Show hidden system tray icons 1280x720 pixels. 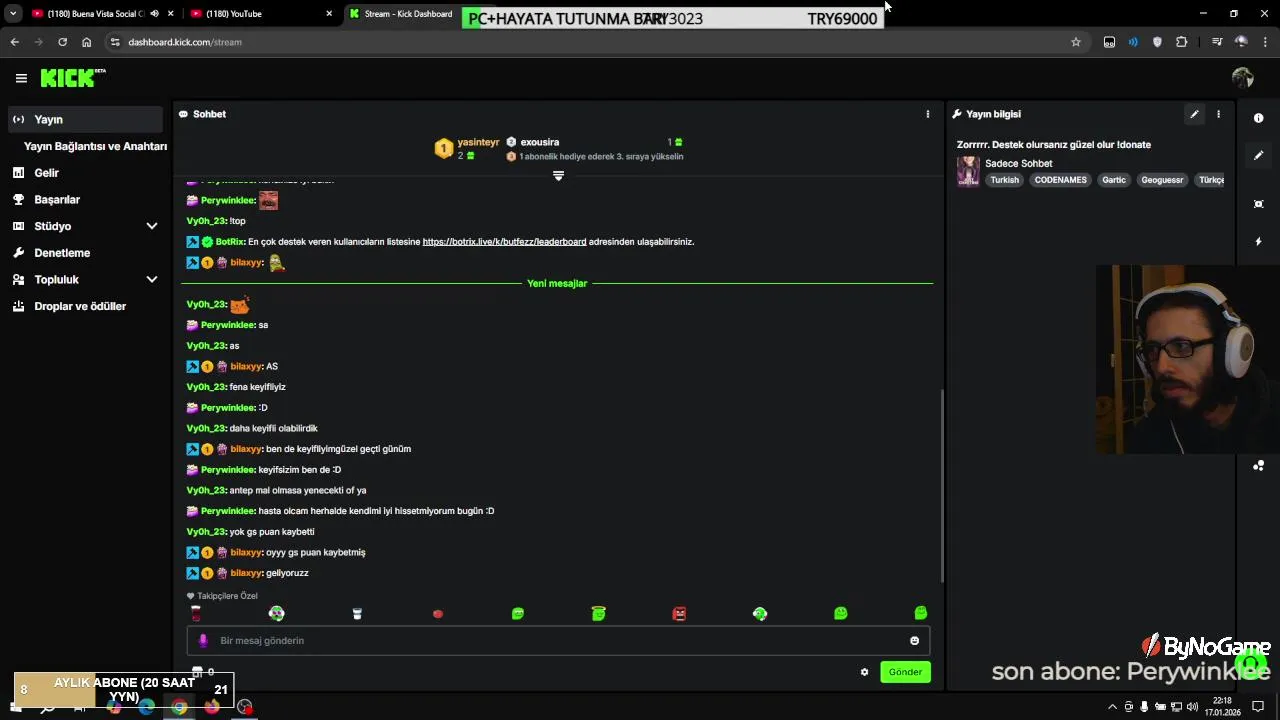click(1112, 707)
